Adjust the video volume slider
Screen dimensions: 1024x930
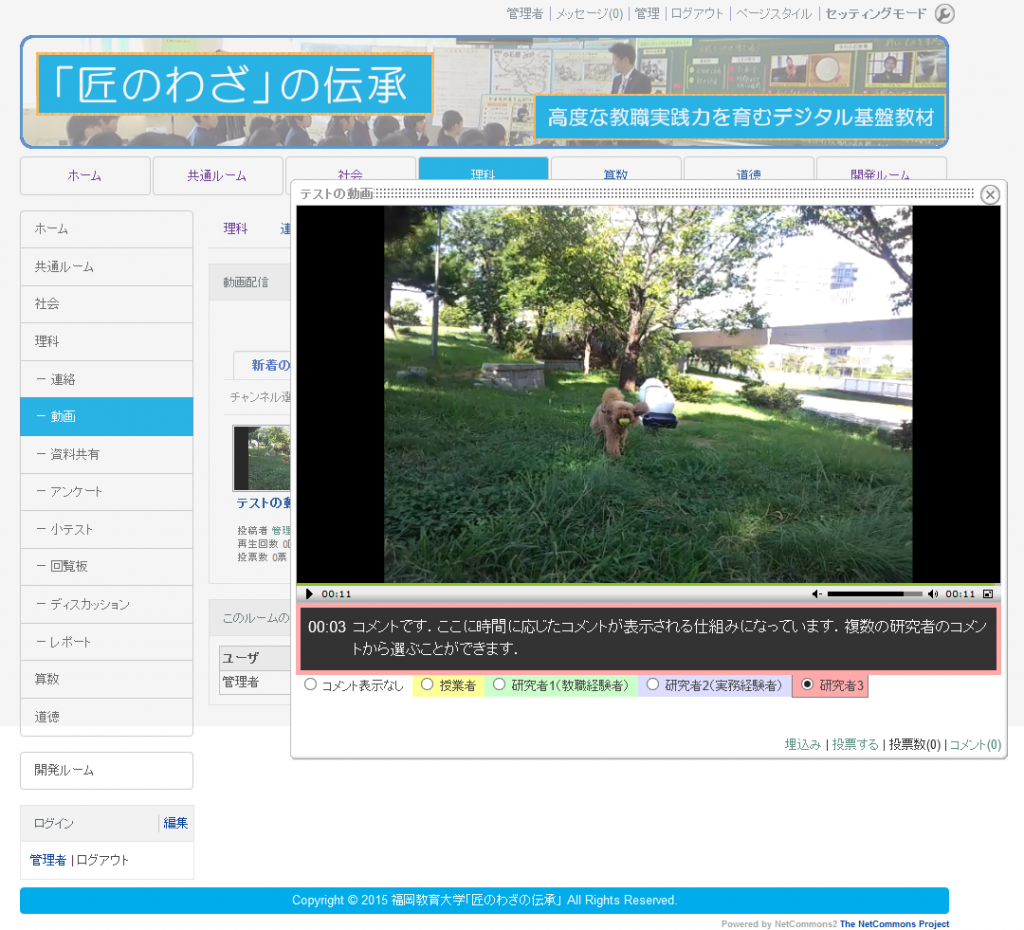pos(874,594)
